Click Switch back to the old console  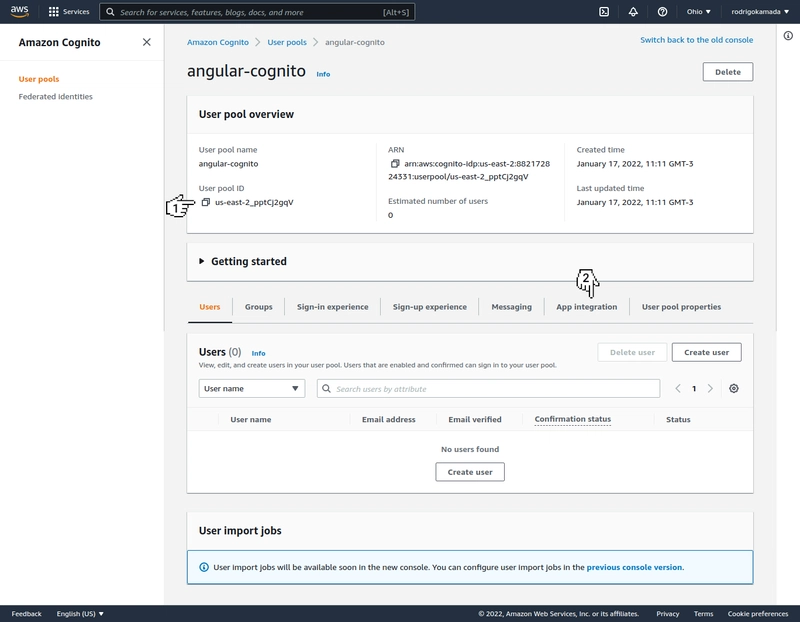(696, 40)
